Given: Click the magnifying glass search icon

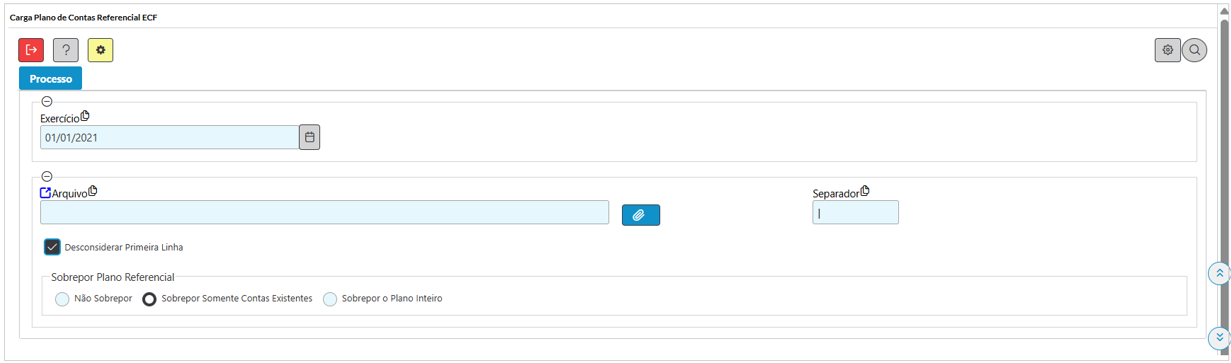Looking at the screenshot, I should [1194, 50].
